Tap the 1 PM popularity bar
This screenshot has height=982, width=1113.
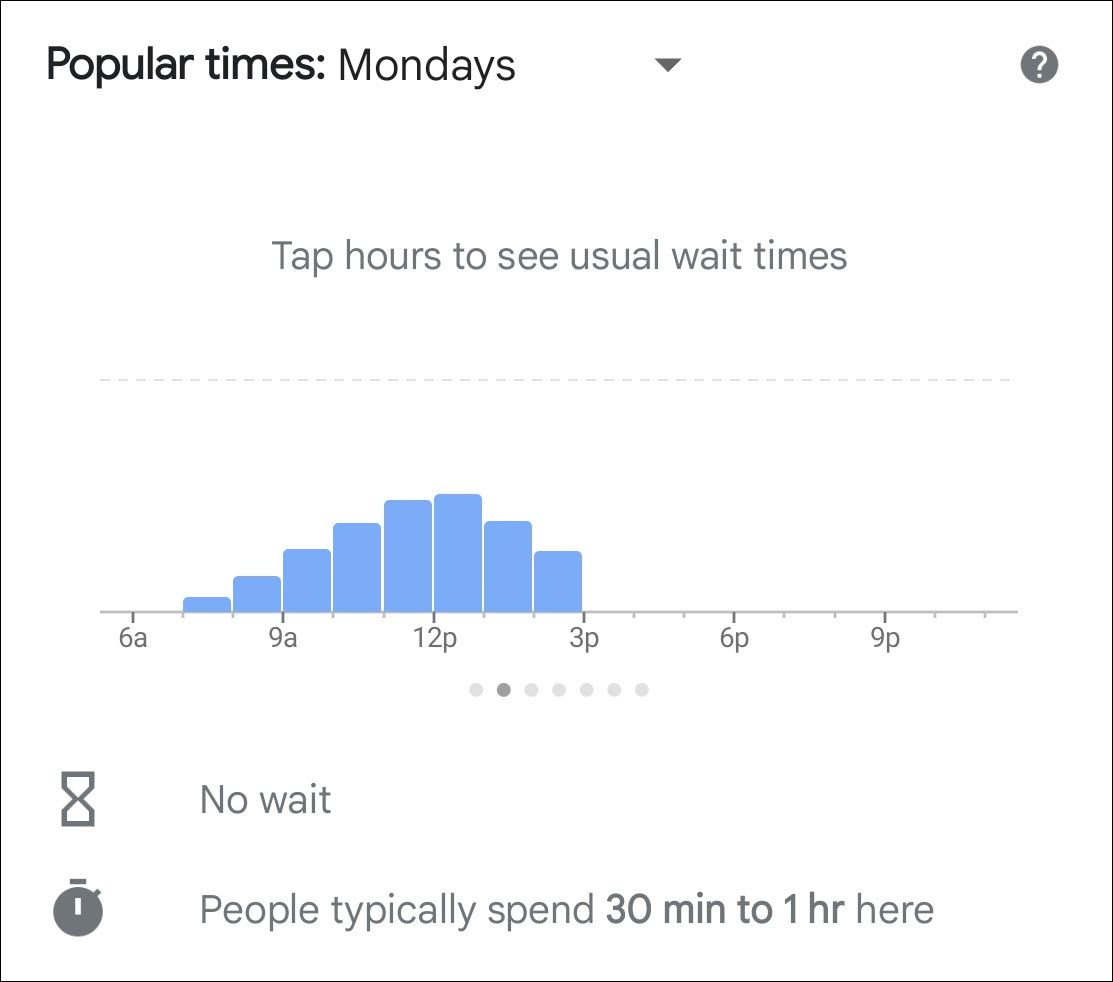coord(508,566)
